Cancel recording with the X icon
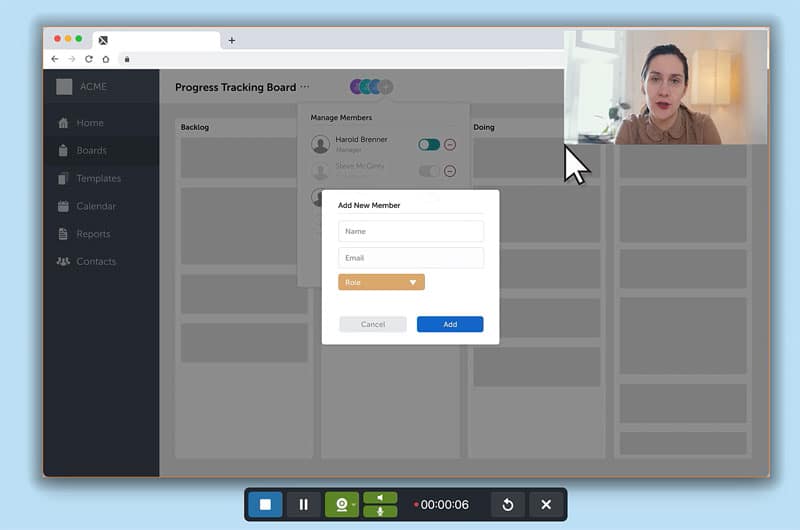Image resolution: width=800 pixels, height=530 pixels. click(x=546, y=505)
